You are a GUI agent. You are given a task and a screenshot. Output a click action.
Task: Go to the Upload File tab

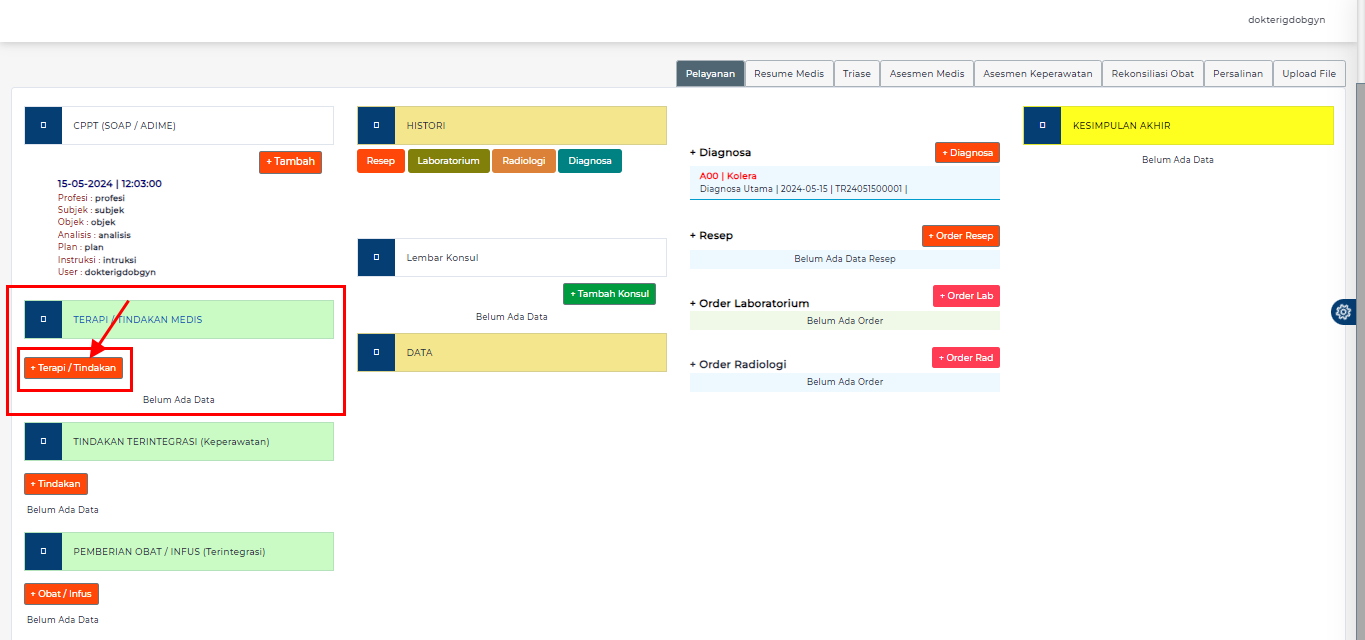pos(1309,72)
